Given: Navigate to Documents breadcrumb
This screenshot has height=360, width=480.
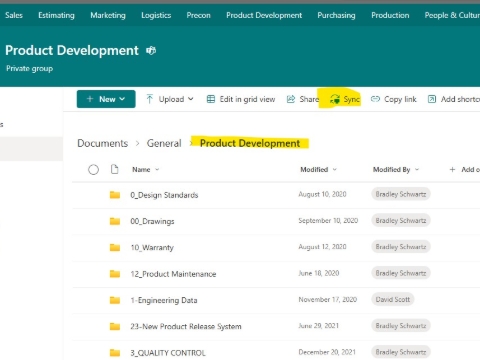Looking at the screenshot, I should (103, 143).
